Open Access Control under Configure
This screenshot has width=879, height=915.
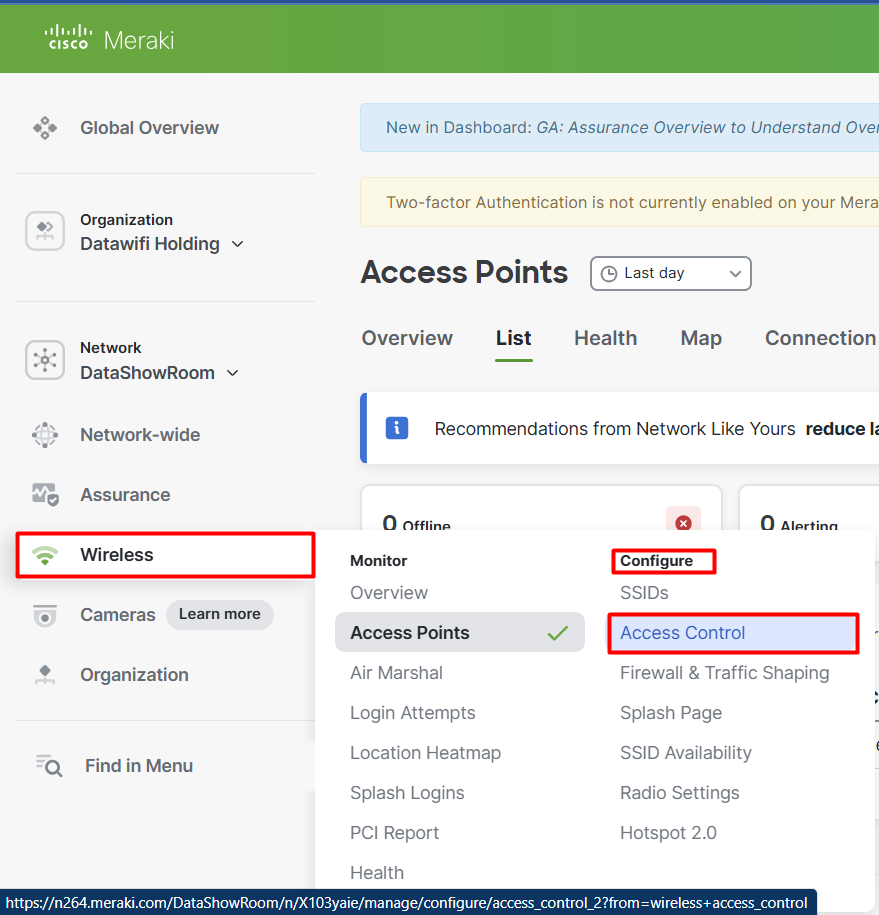point(733,633)
